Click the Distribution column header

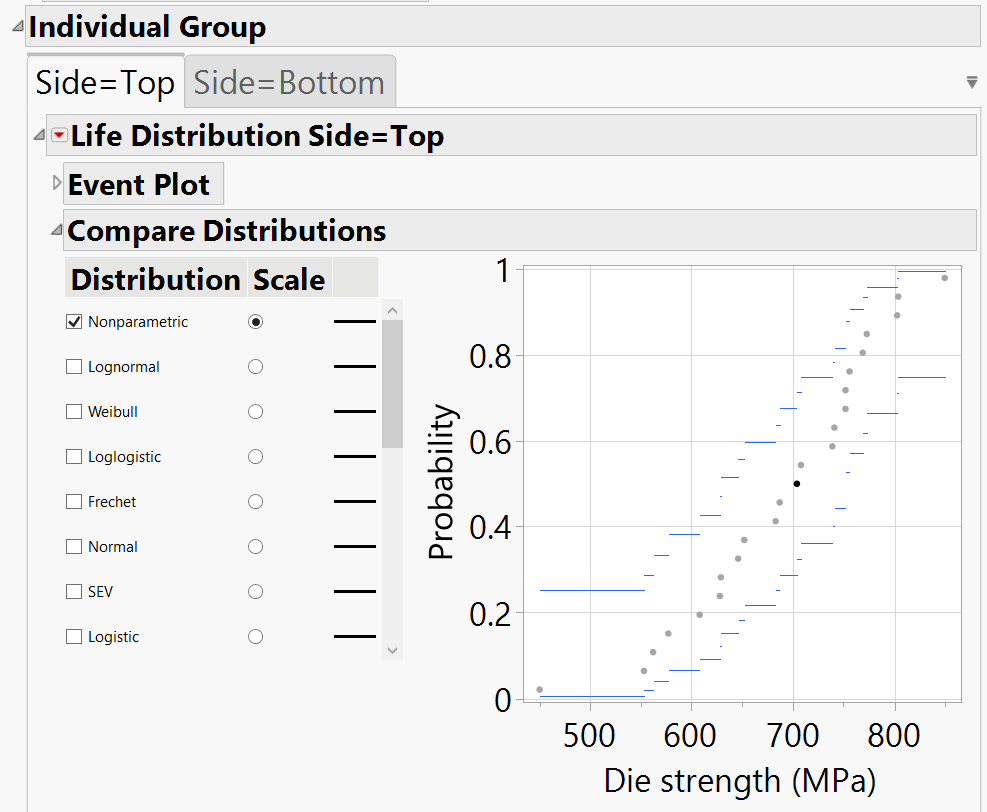pos(155,279)
